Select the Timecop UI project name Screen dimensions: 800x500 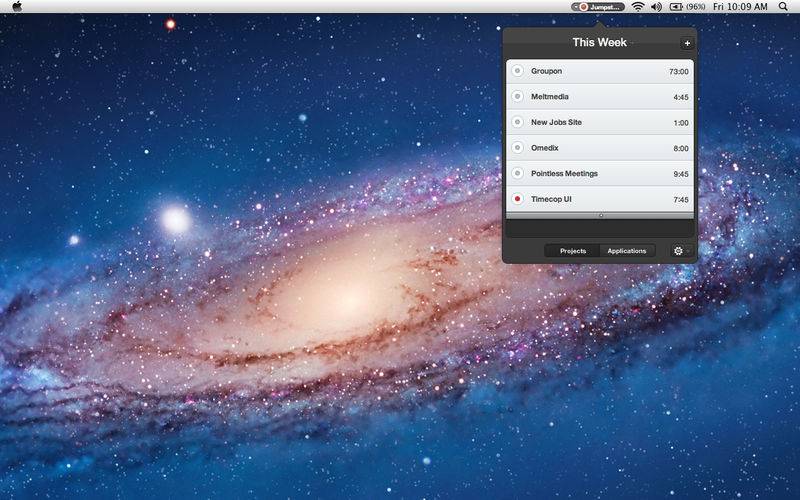click(551, 199)
